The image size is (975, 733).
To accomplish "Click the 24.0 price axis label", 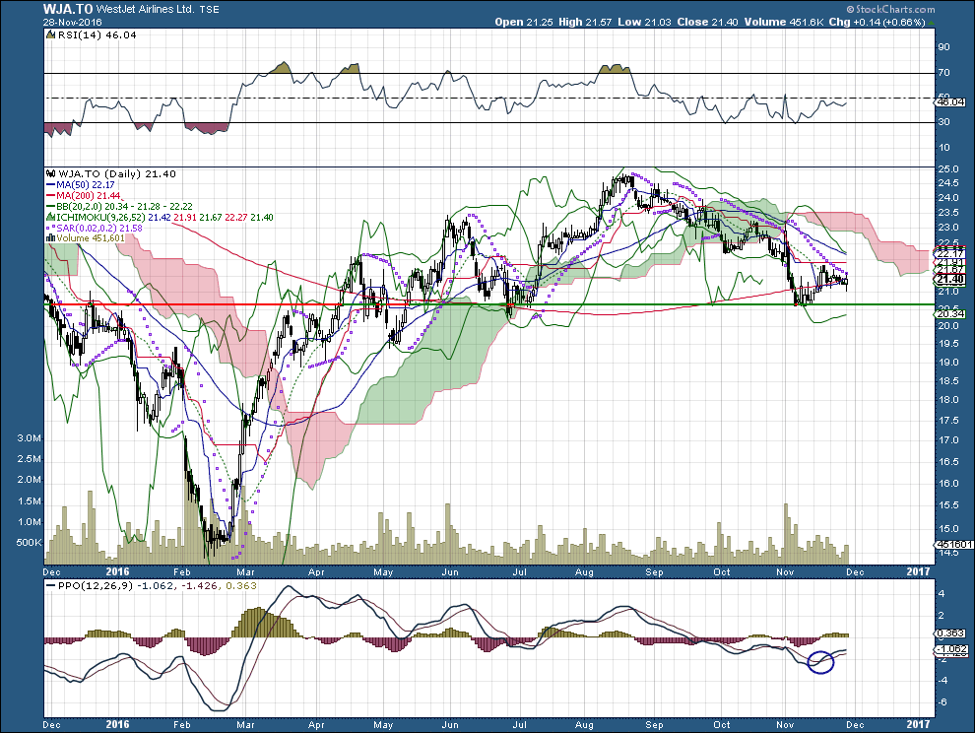I will [x=947, y=198].
